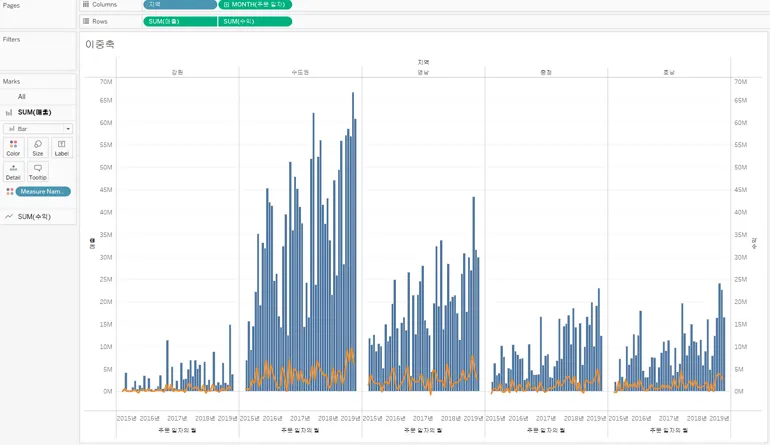Open the Size mark card
This screenshot has width=770, height=445.
(38, 148)
